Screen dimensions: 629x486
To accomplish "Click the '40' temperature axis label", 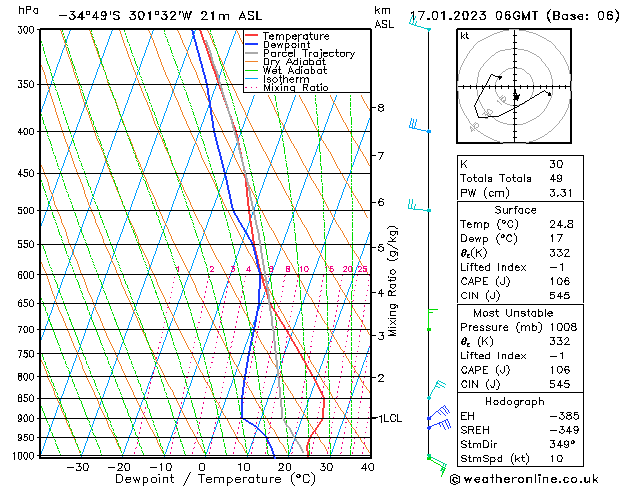I will 367,467.
